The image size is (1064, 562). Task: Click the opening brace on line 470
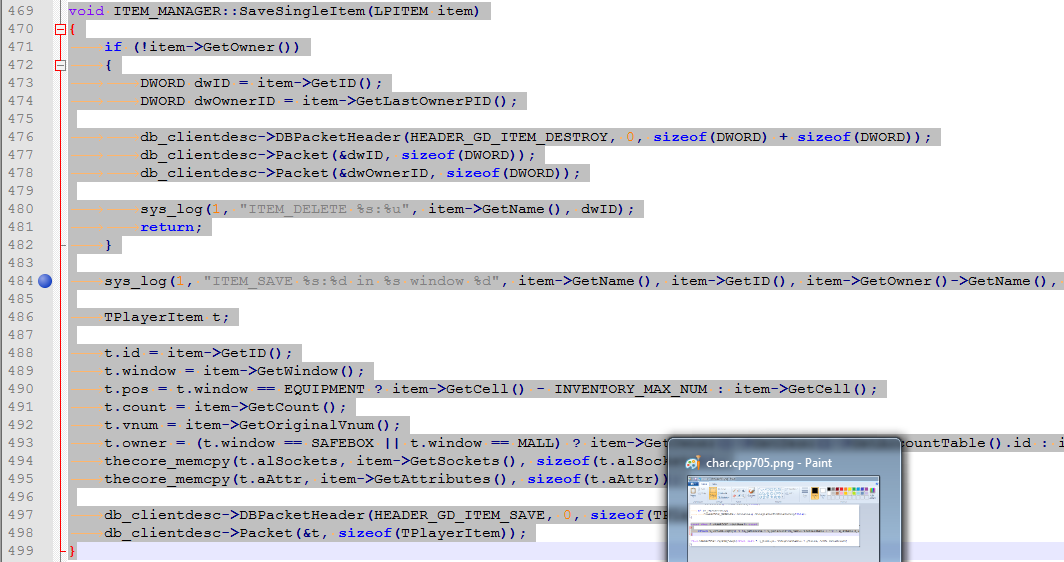click(72, 29)
